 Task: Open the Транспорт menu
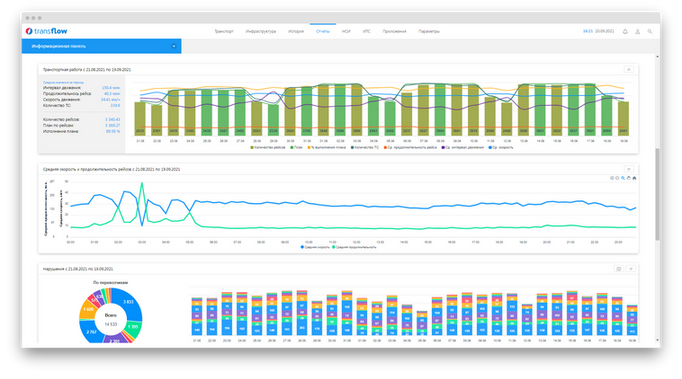click(224, 31)
